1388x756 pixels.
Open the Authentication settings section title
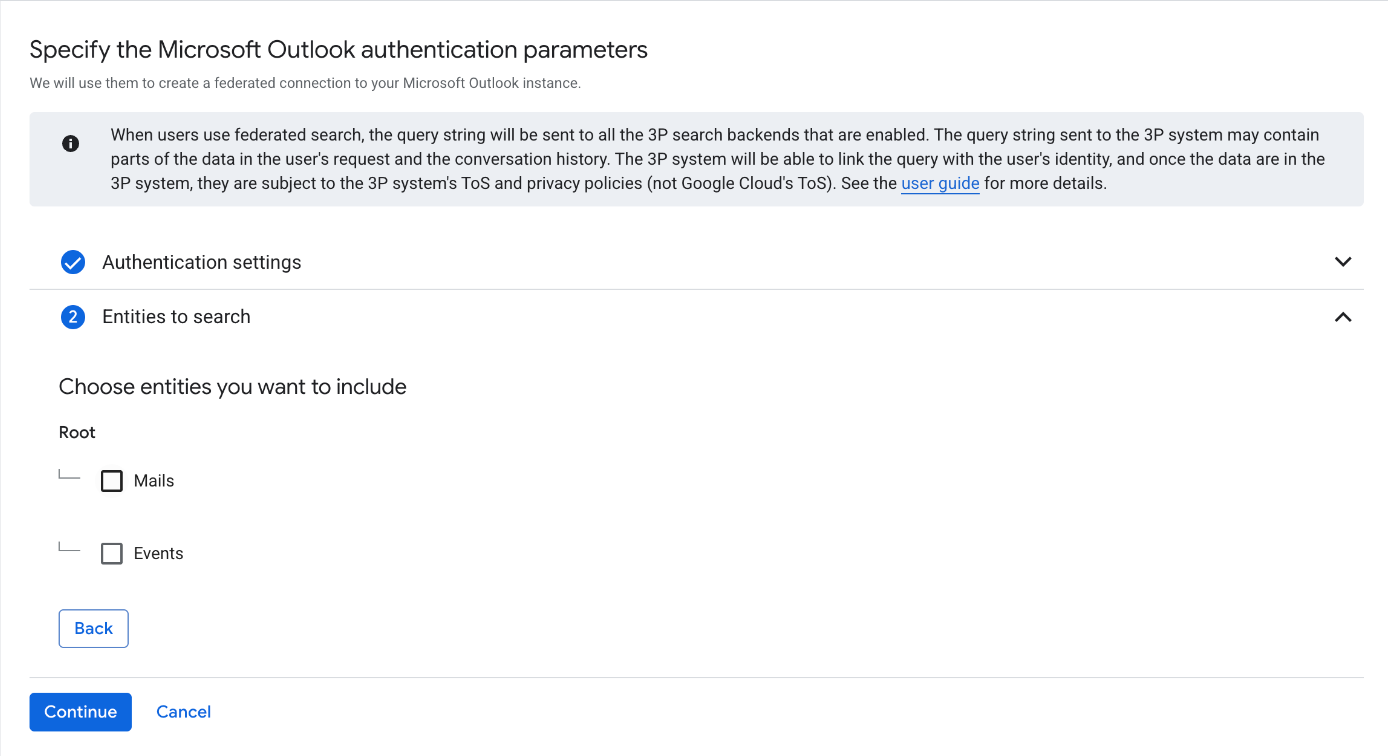pyautogui.click(x=201, y=262)
